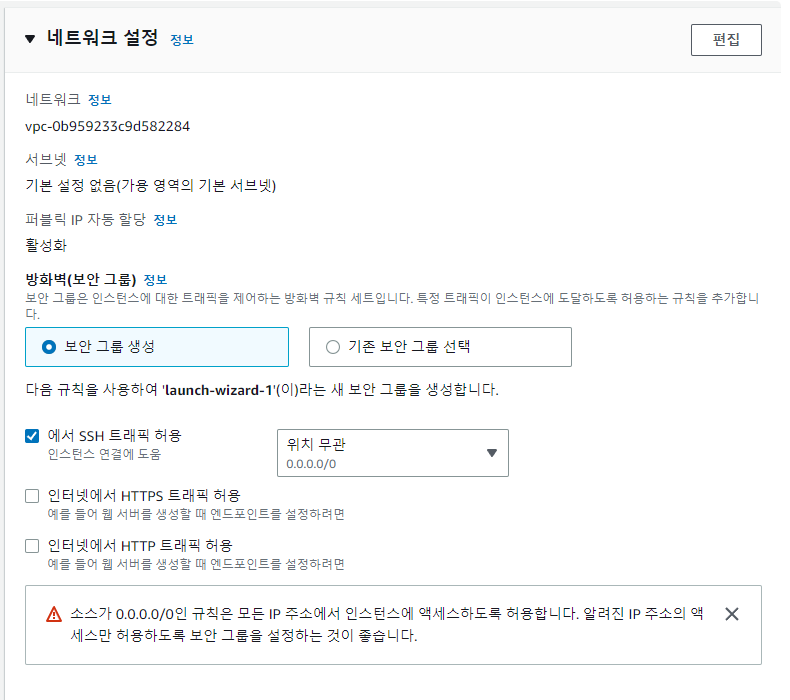Select the VPC ID vpc-0b959233c9d582284 text
Screen dimensions: 790x700
coord(108,126)
